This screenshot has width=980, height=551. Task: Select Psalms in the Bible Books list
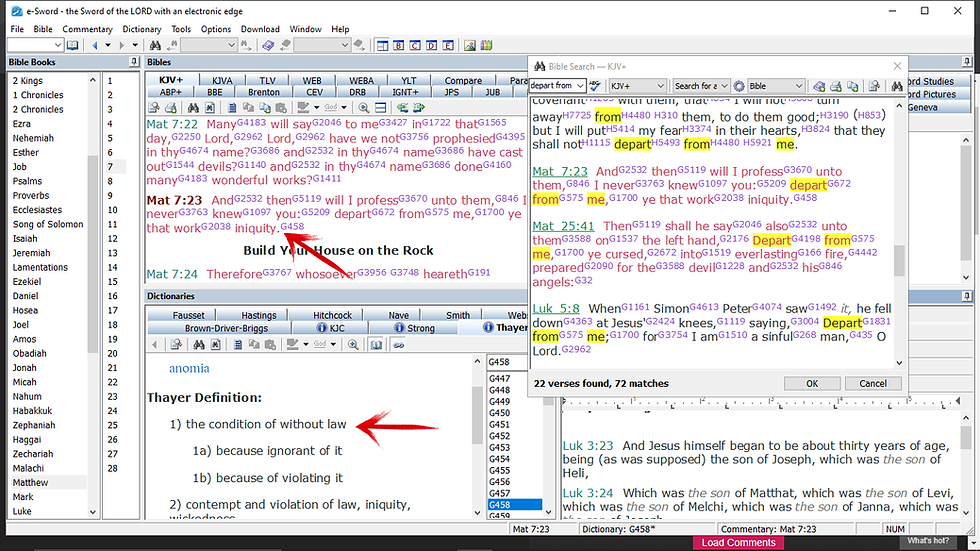tap(28, 181)
